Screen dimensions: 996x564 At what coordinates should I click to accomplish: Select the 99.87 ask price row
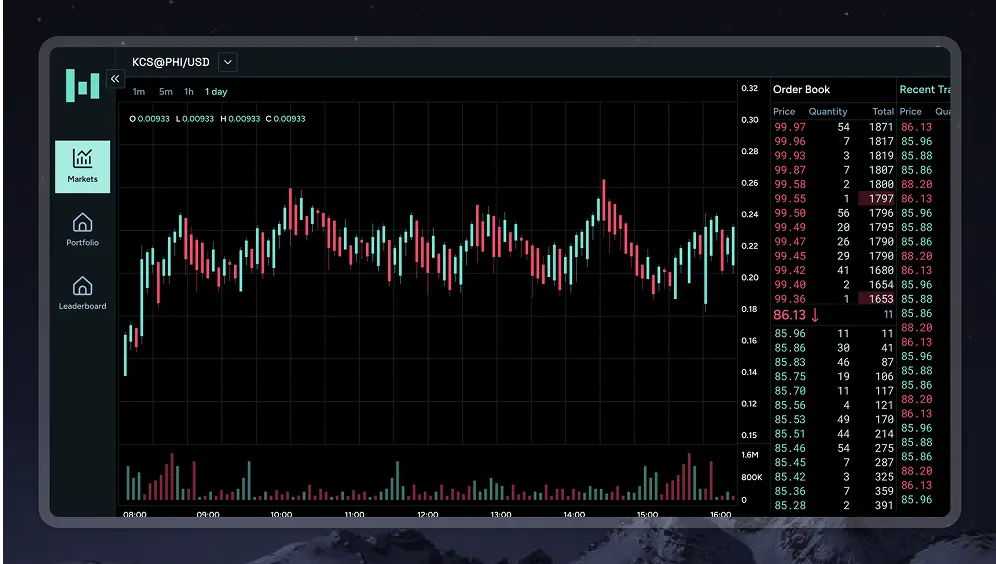coord(833,170)
